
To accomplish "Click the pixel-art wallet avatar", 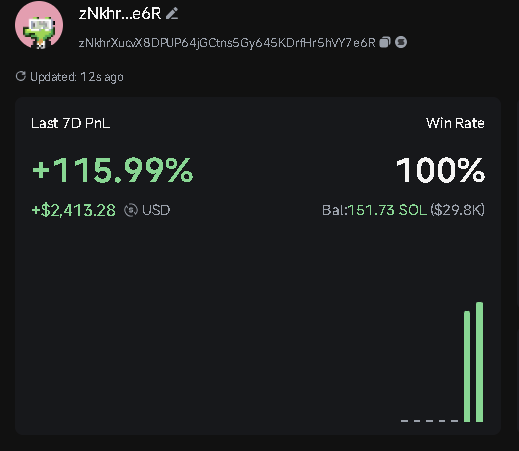I will point(39,25).
